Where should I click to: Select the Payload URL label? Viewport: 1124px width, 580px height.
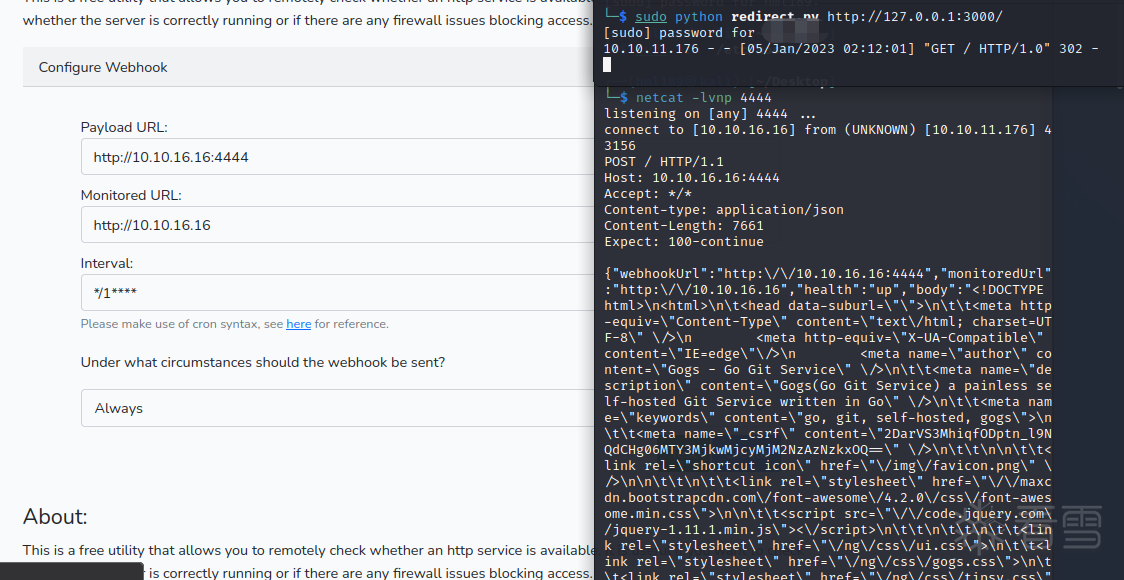pyautogui.click(x=124, y=128)
